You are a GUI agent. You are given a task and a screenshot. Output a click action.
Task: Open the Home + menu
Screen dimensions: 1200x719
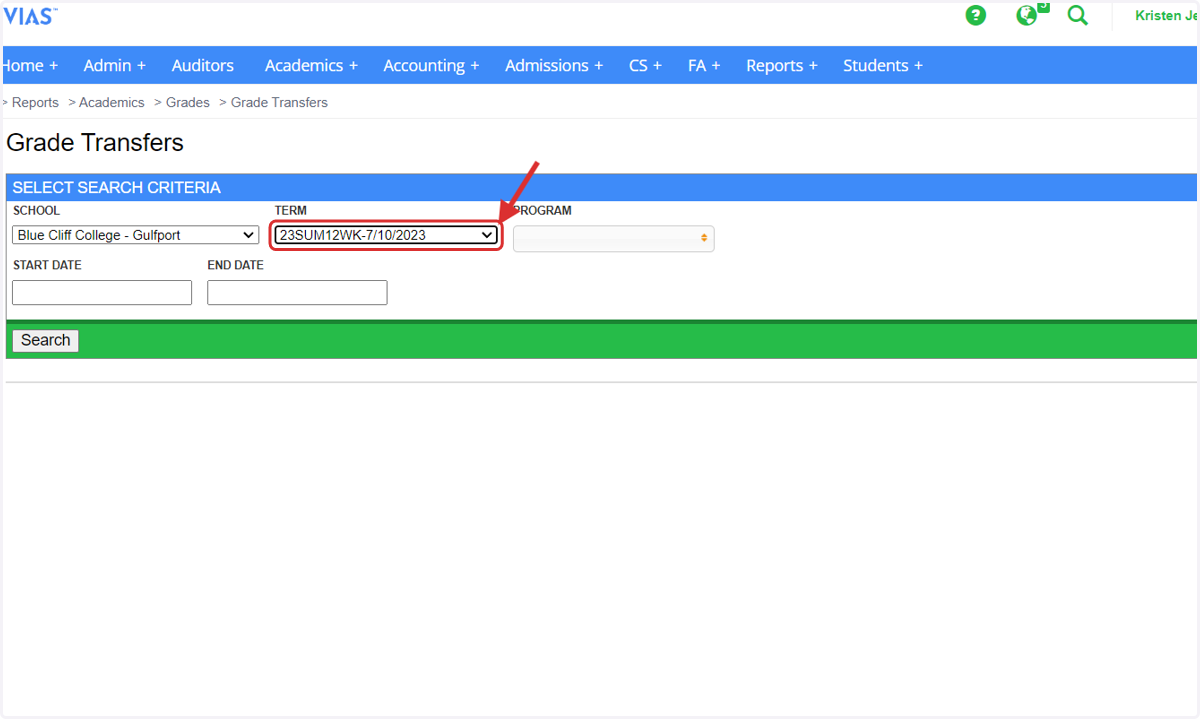click(x=30, y=66)
